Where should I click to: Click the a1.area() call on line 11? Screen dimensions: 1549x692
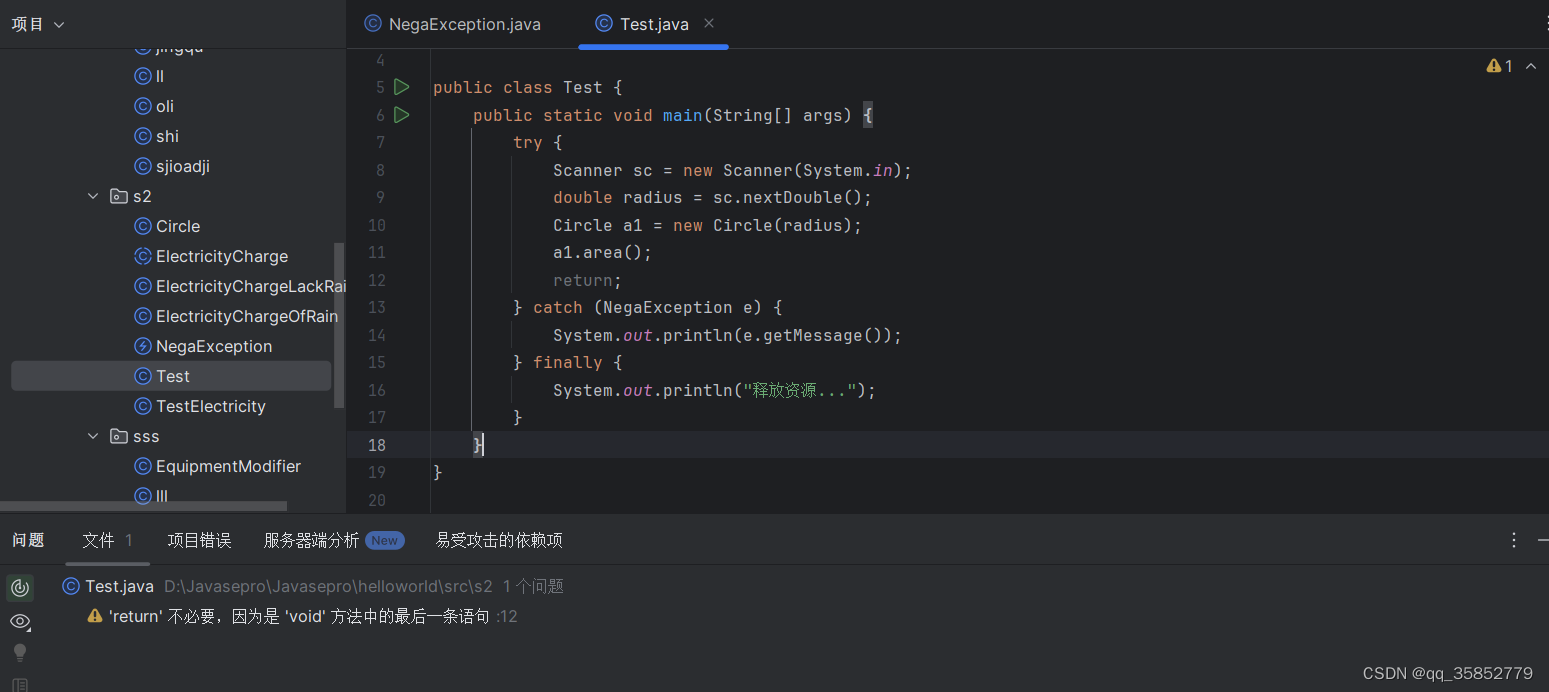[597, 252]
